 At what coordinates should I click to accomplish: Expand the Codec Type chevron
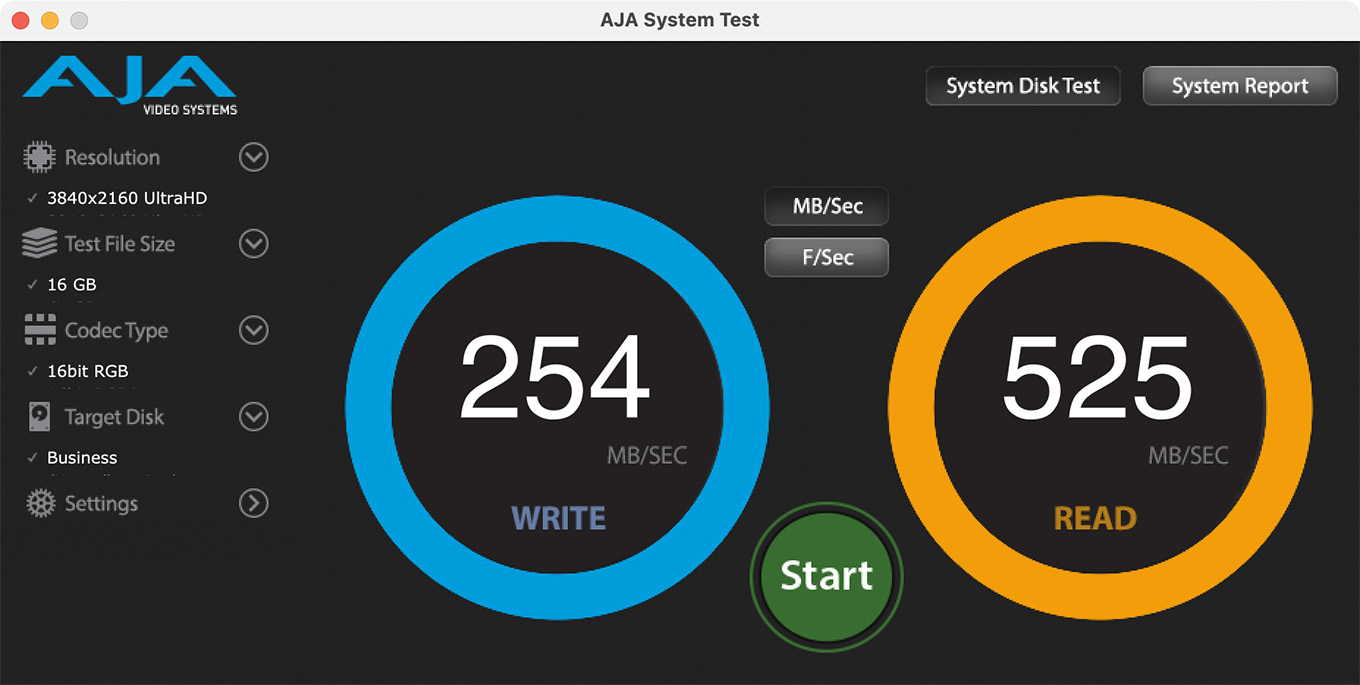254,330
